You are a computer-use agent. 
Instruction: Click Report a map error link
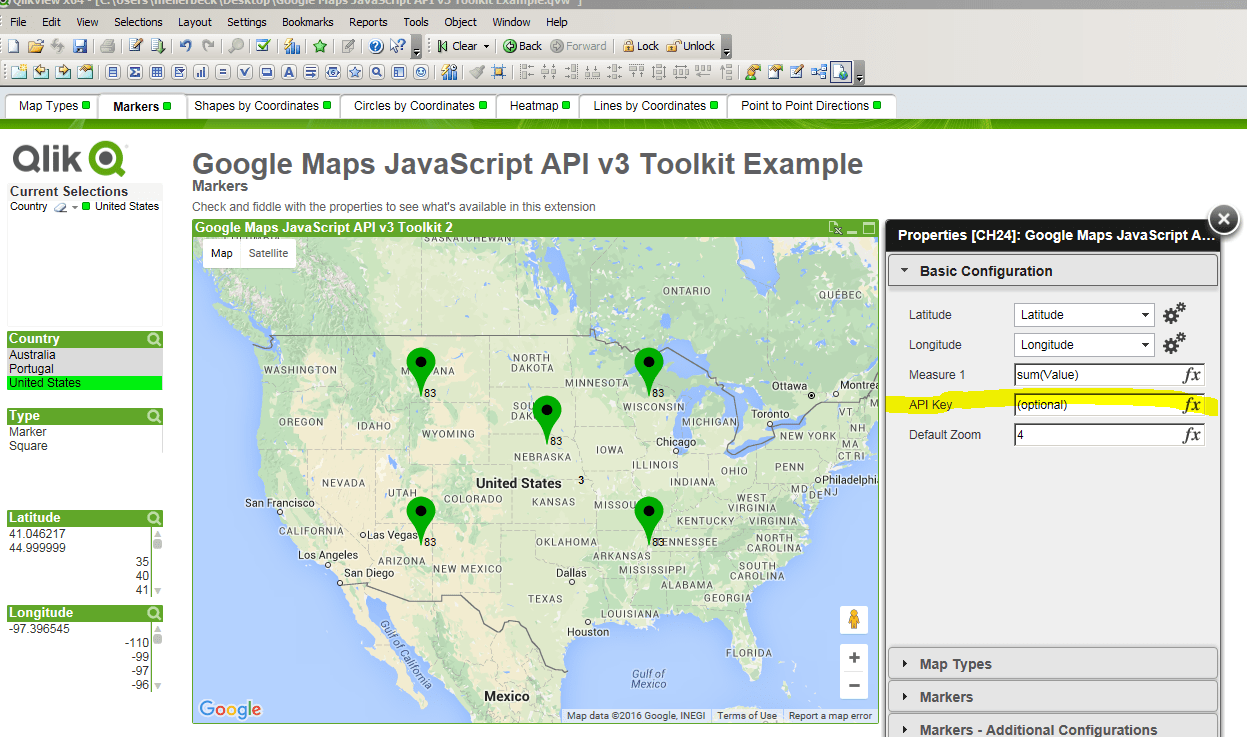pyautogui.click(x=830, y=716)
